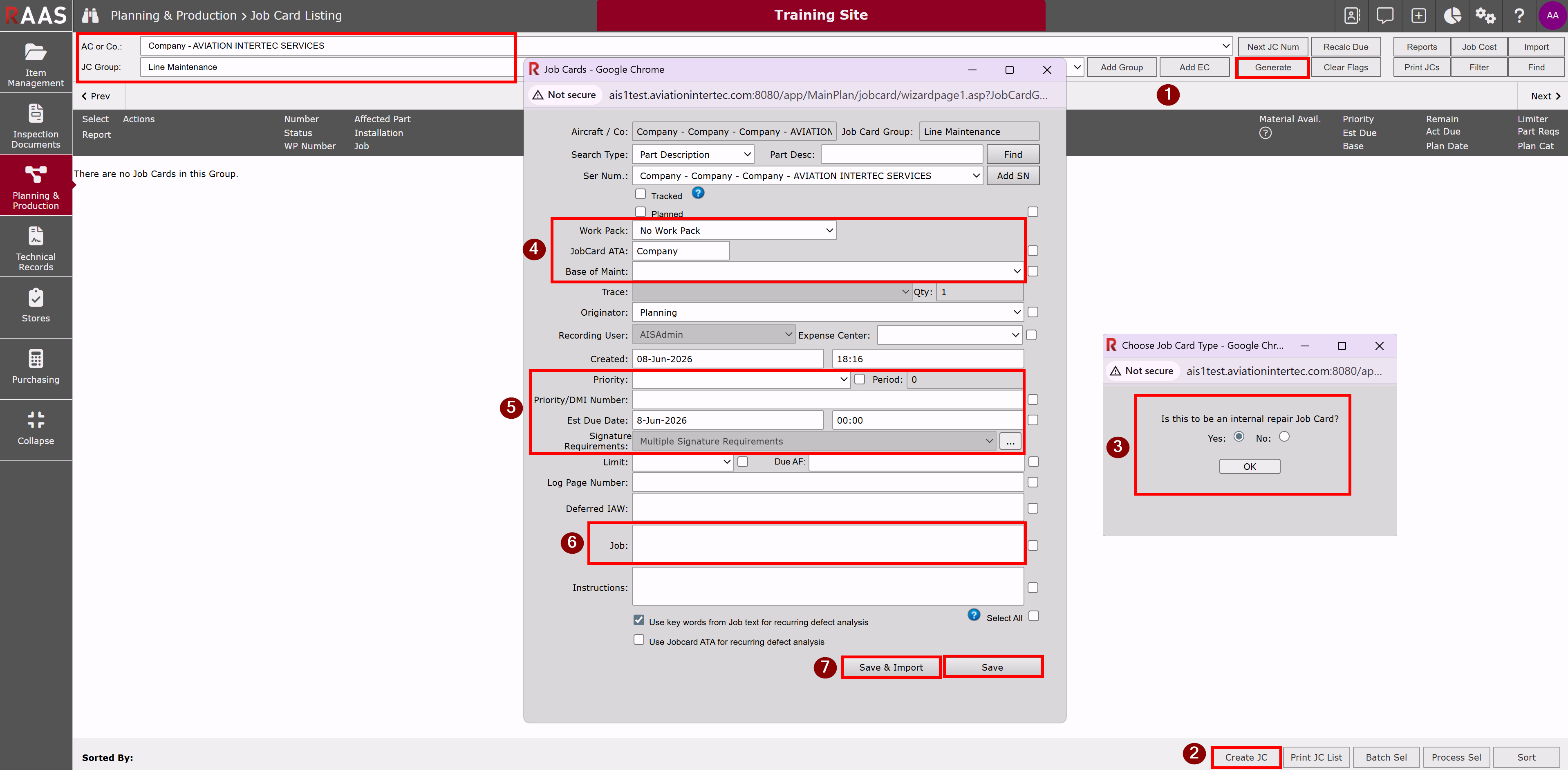Toggle the checkbox beside the Limit dropdown
This screenshot has height=770, width=1568.
[x=743, y=462]
